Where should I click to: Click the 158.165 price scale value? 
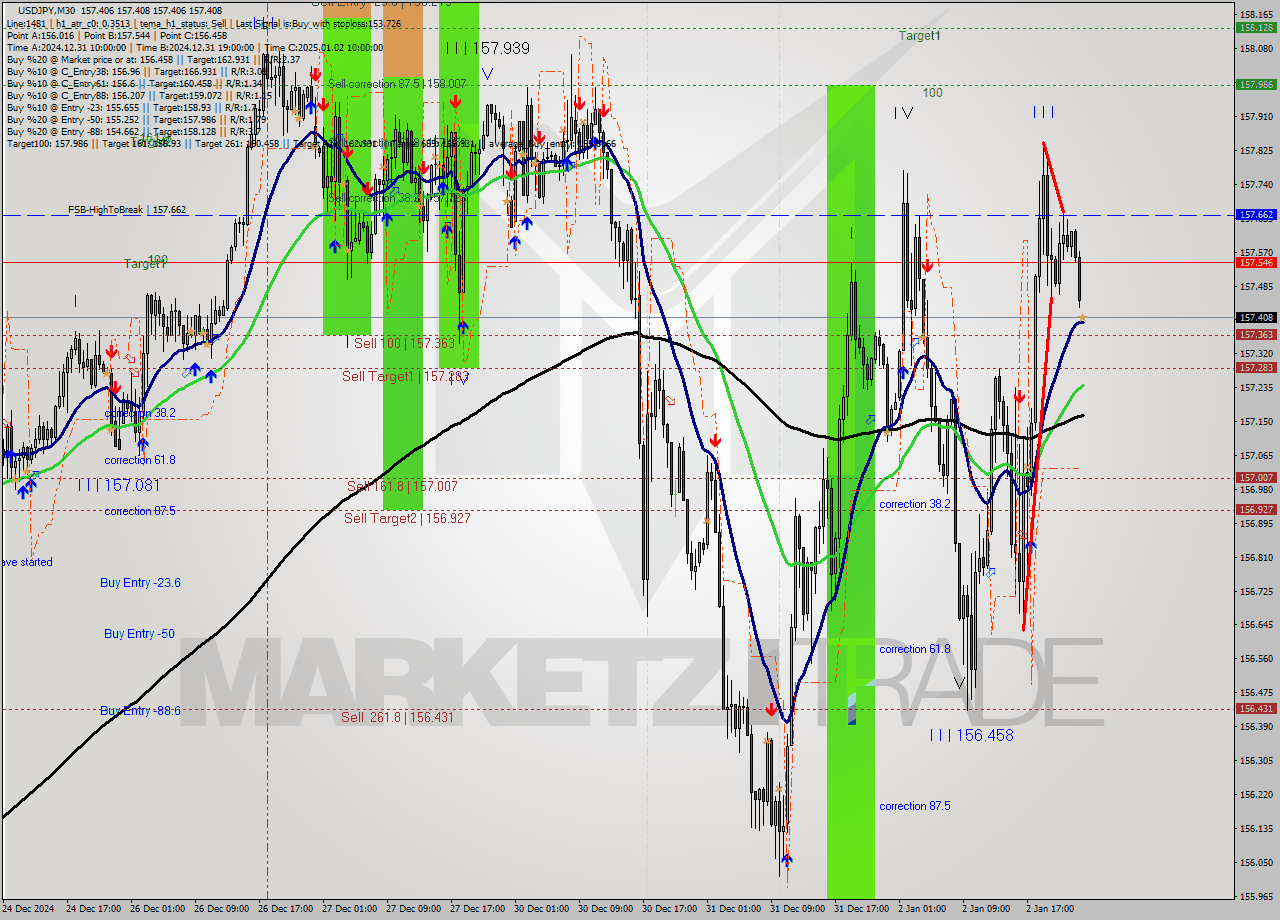click(x=1256, y=15)
